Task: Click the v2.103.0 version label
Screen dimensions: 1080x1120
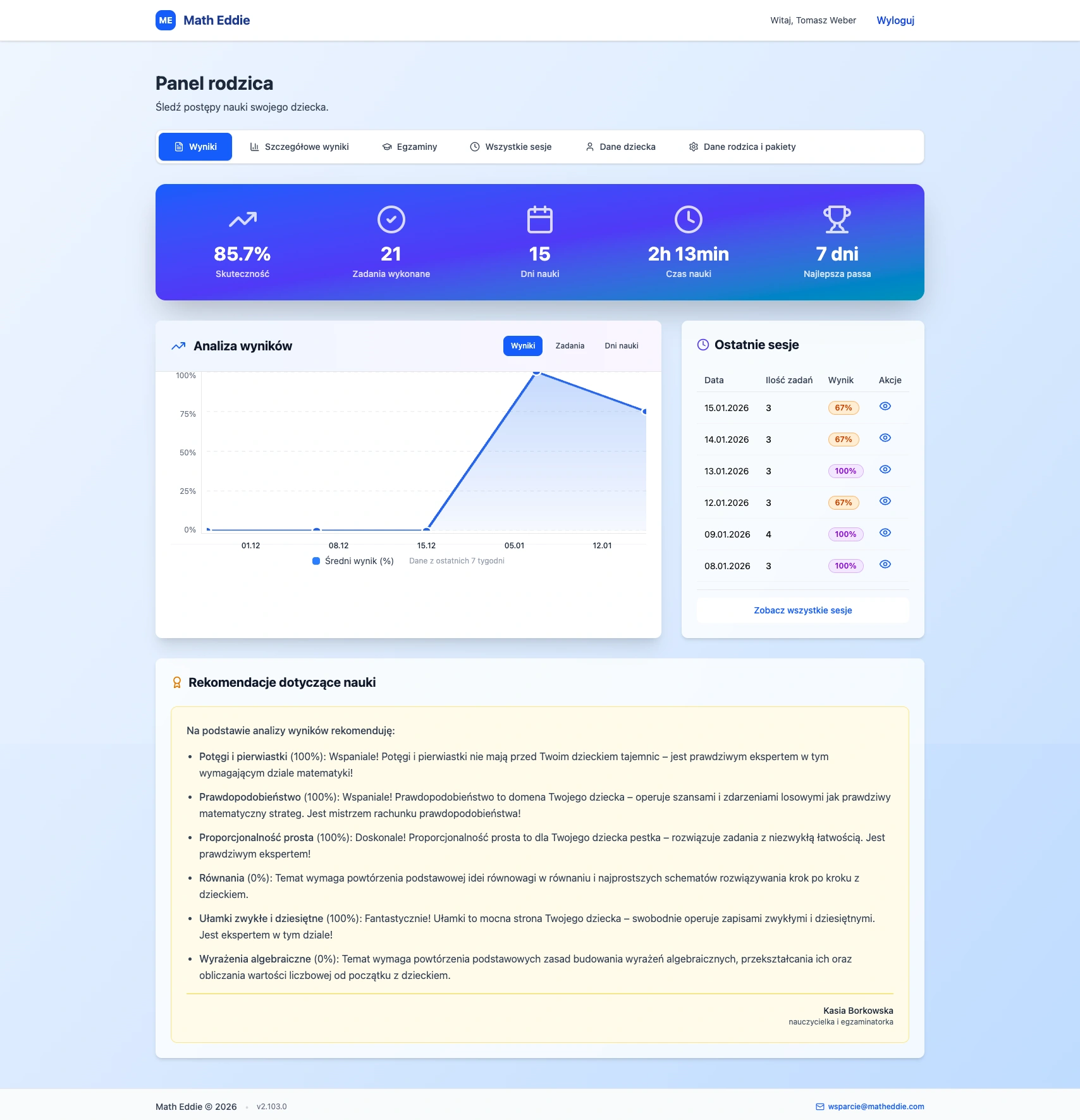Action: pyautogui.click(x=272, y=1107)
